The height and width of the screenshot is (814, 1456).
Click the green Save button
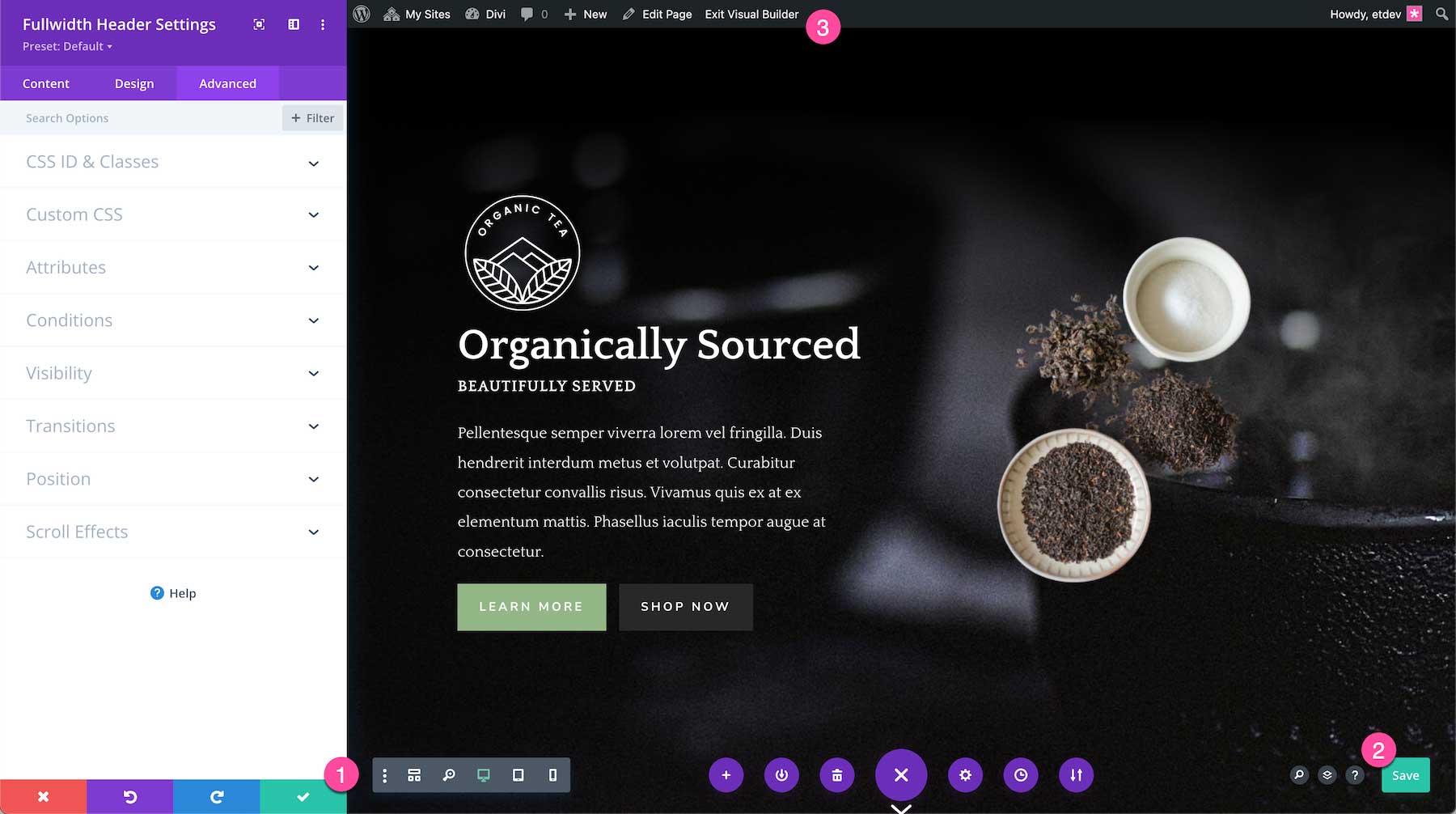[x=1406, y=775]
